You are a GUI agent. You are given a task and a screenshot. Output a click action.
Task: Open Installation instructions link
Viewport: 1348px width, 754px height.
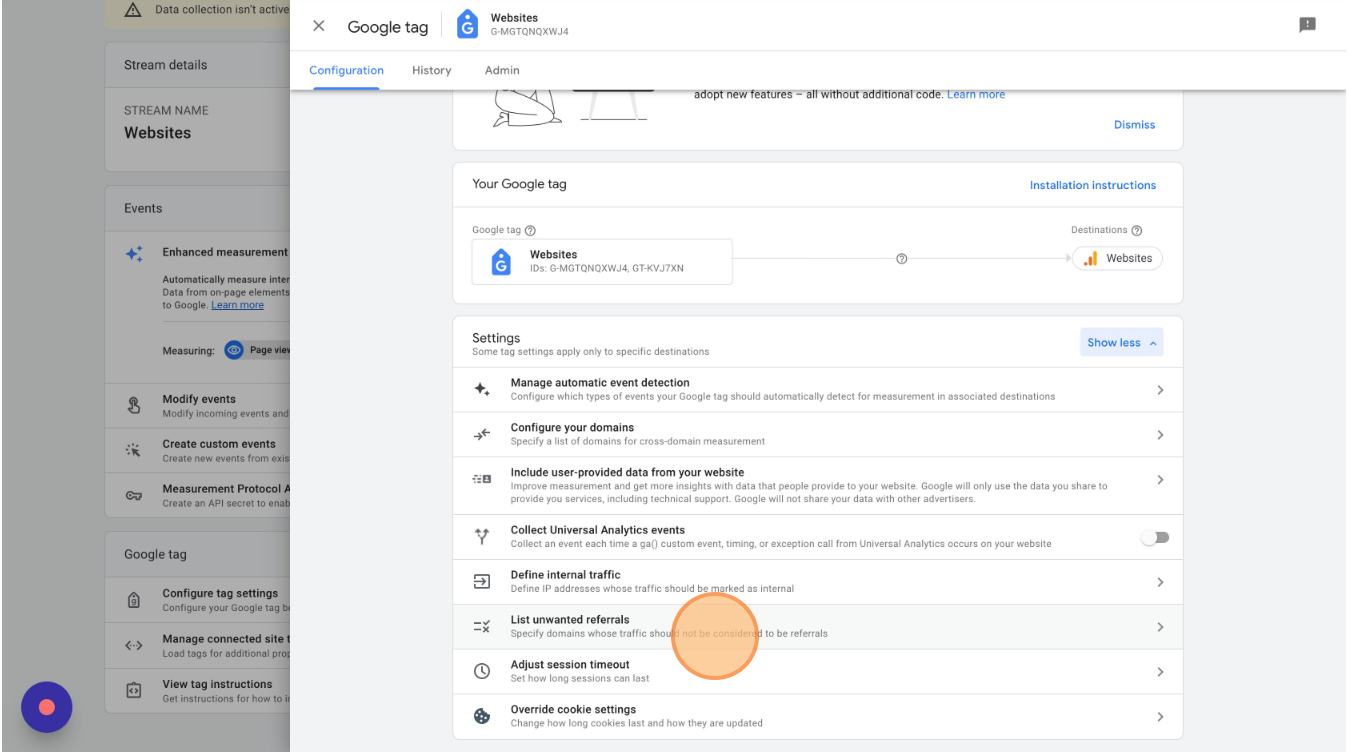(1092, 185)
